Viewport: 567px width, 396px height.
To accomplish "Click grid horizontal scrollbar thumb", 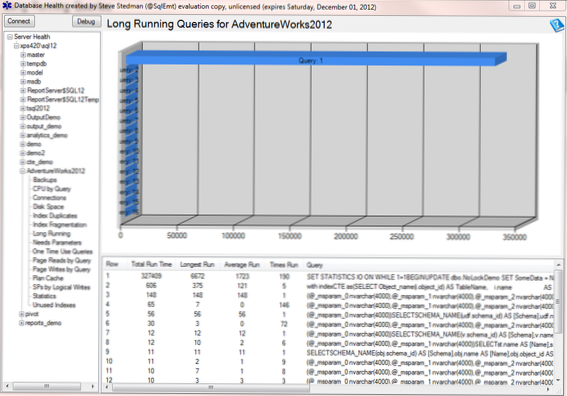I will [x=210, y=388].
